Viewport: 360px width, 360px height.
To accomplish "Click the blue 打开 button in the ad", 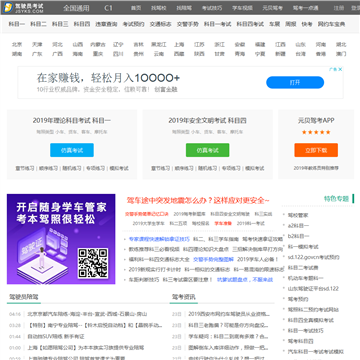I will click(x=295, y=82).
